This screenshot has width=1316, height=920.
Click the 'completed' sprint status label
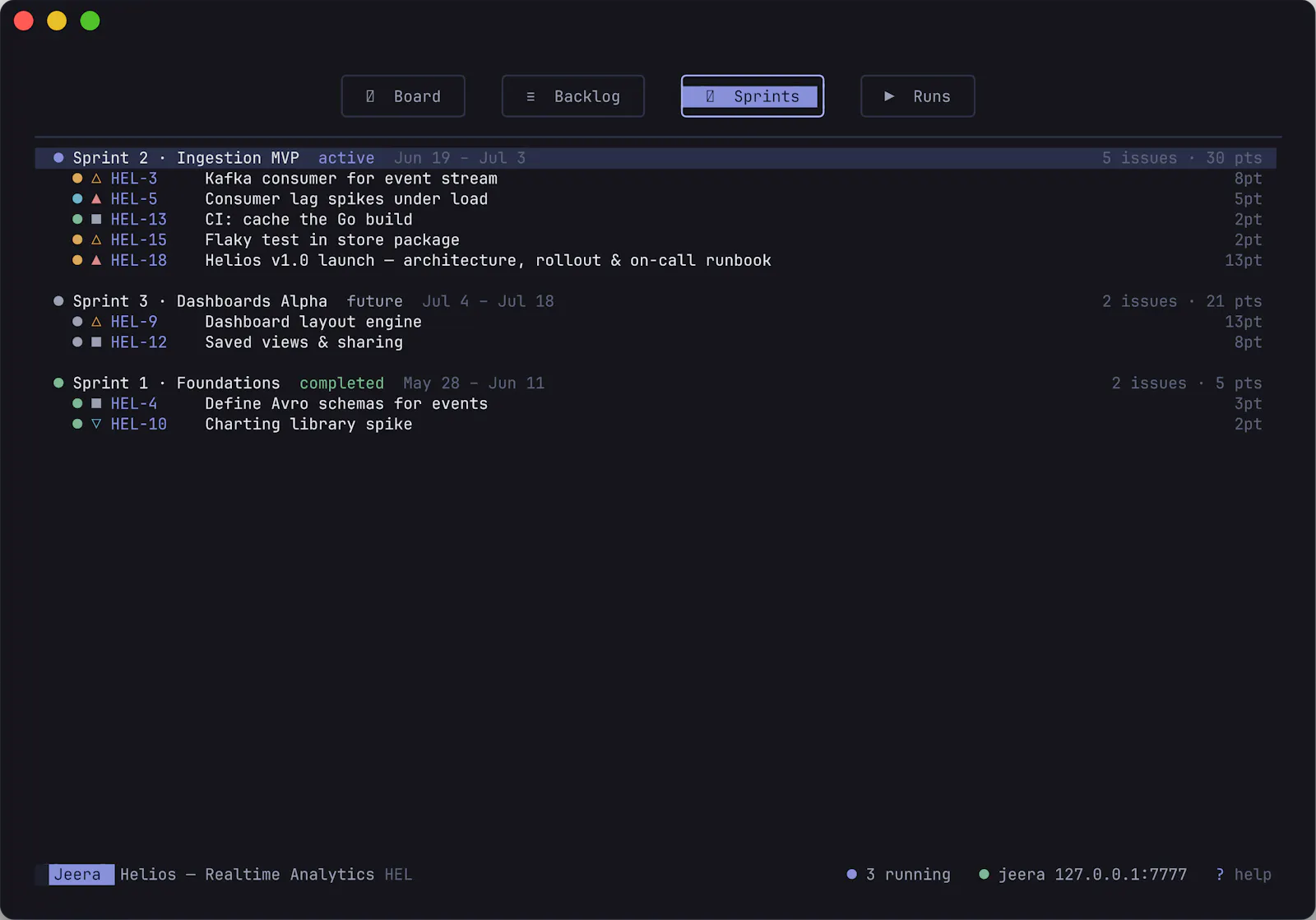point(341,383)
